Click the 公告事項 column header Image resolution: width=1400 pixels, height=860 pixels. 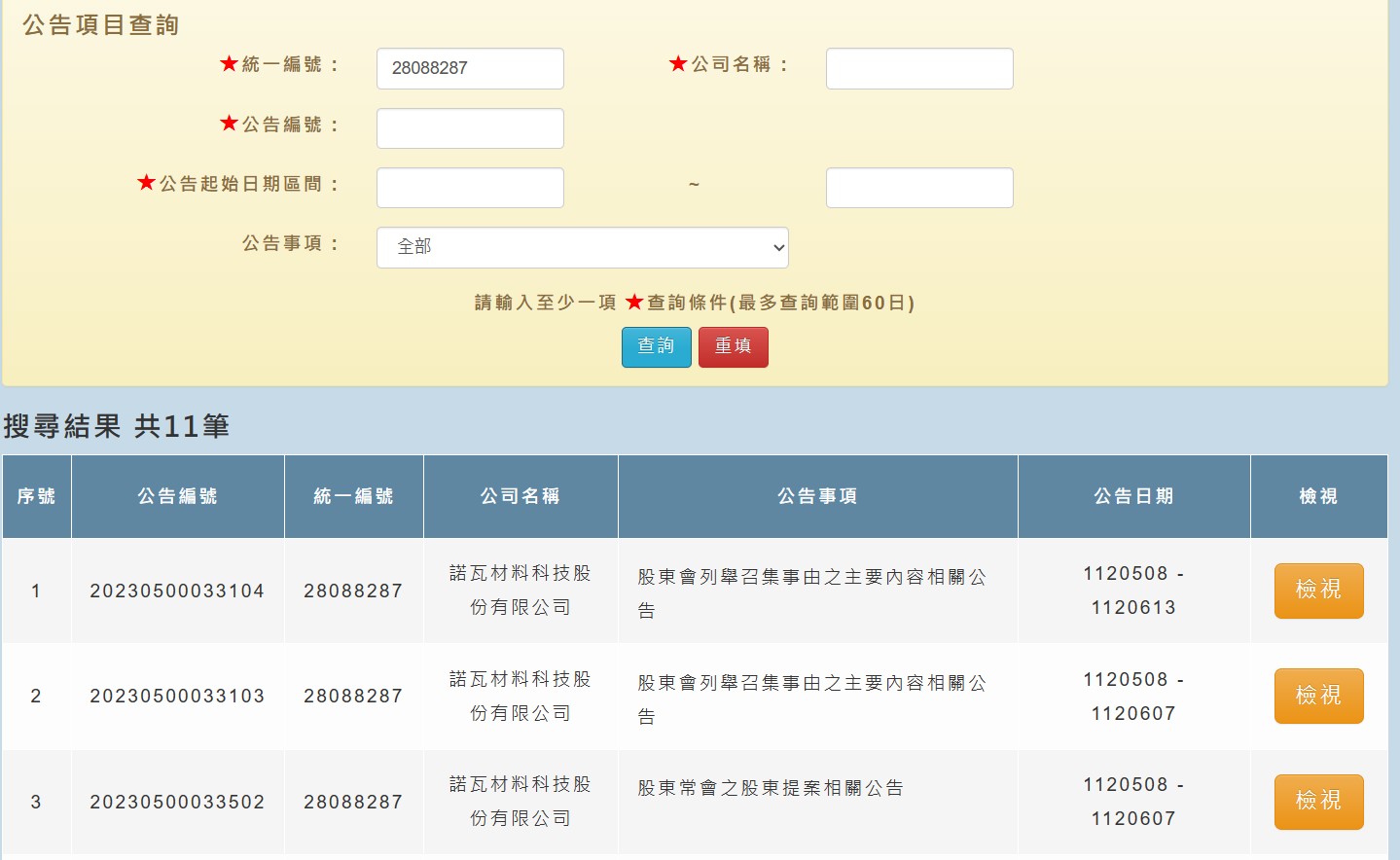point(817,496)
